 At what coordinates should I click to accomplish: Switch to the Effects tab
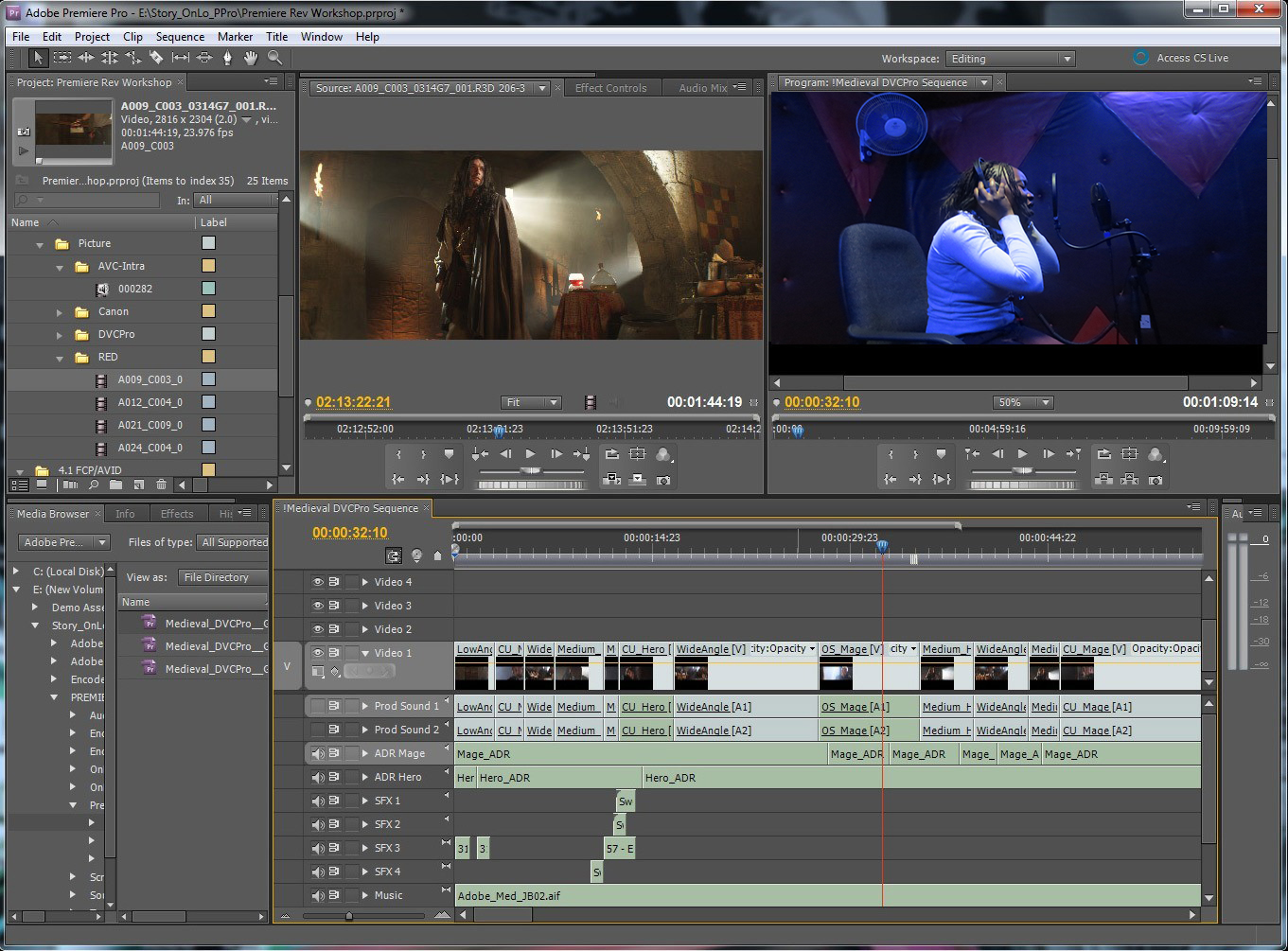tap(177, 514)
